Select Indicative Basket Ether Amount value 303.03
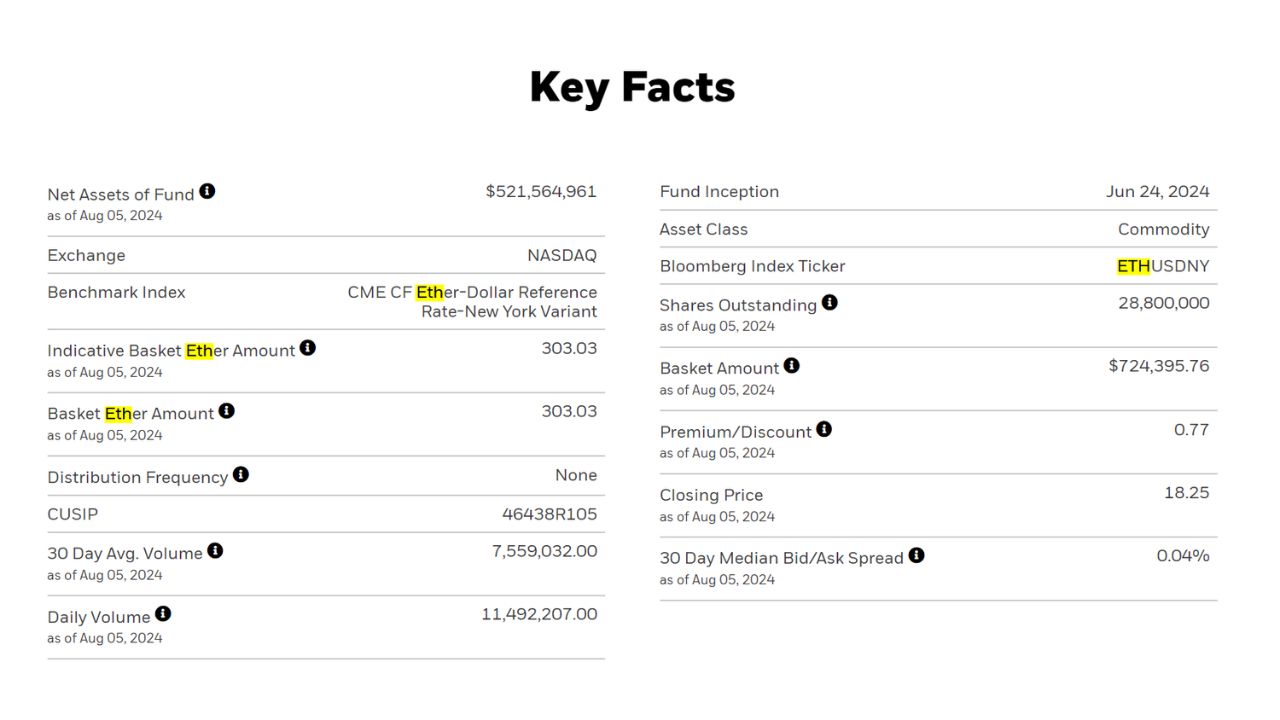The width and height of the screenshot is (1280, 720). pos(569,348)
